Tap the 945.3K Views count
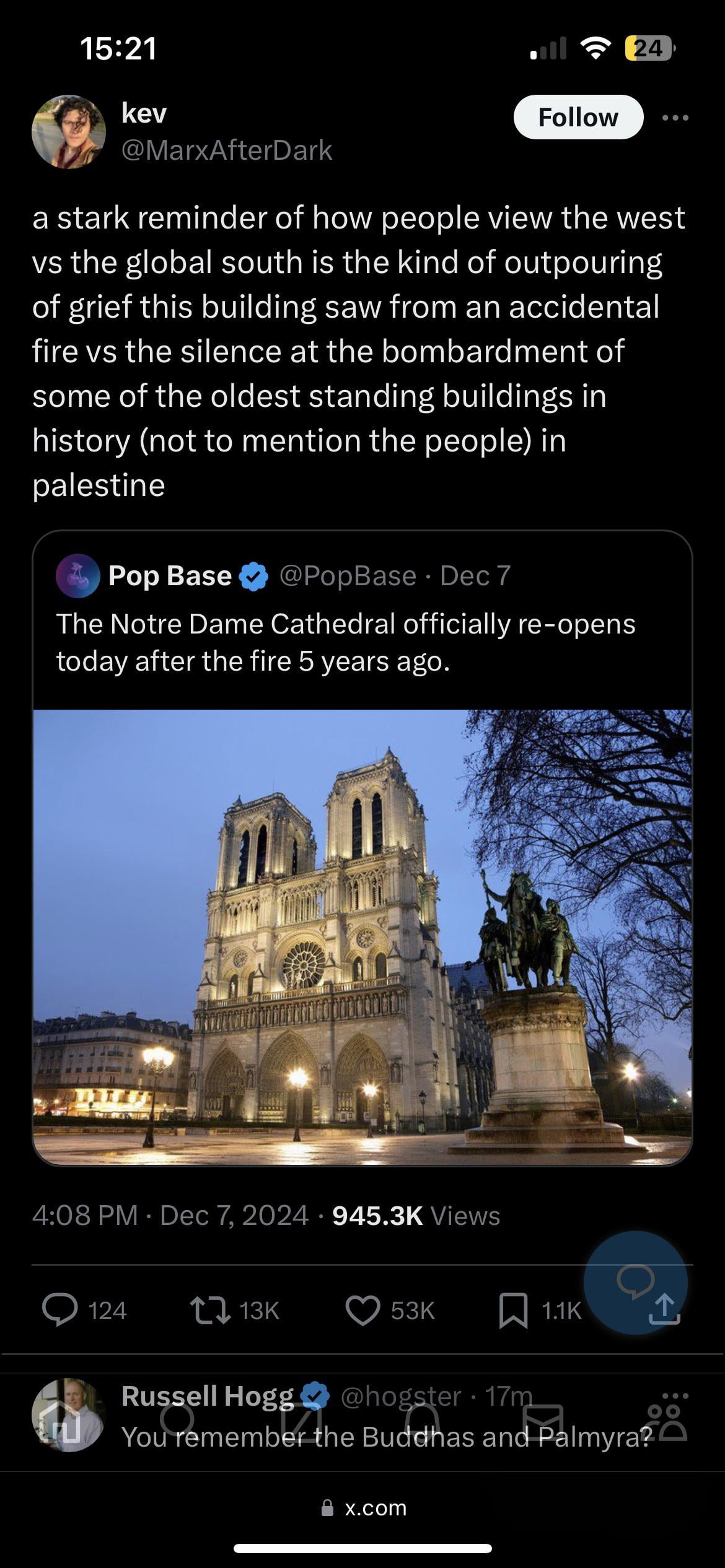Screen dimensions: 725x1568 (416, 1216)
